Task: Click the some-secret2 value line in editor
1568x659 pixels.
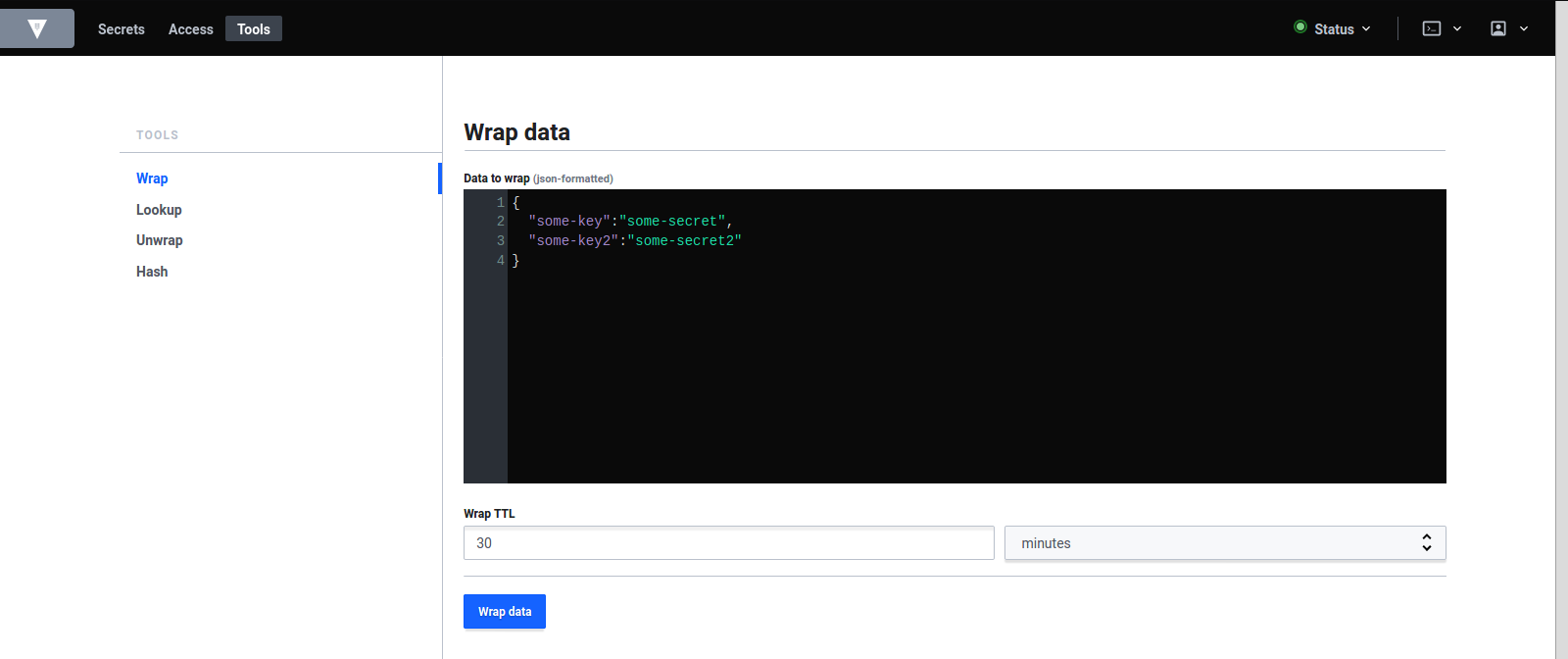Action: [x=684, y=241]
